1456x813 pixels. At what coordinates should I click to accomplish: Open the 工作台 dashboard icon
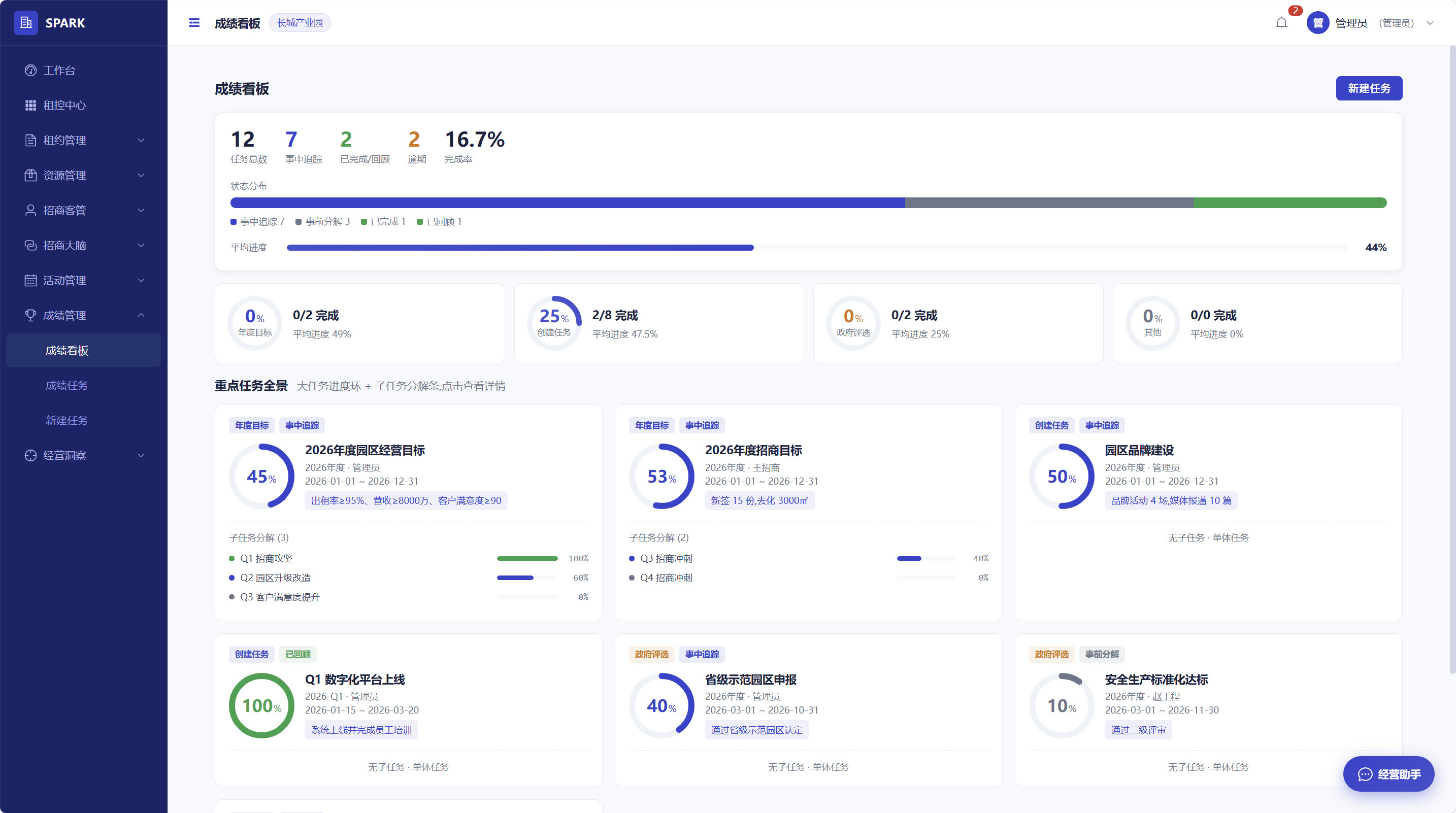click(30, 70)
